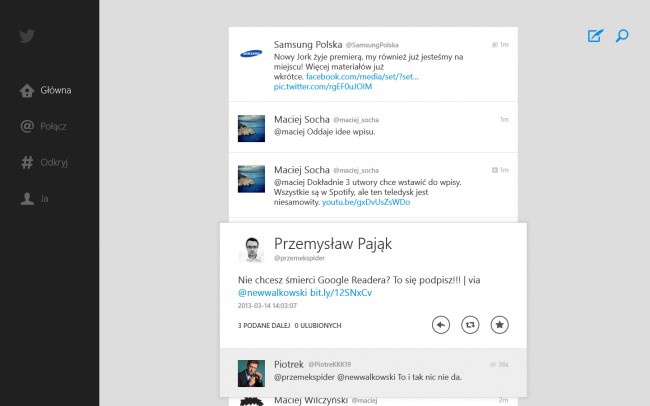Reply to Przemysław Pająk's tweet
The image size is (650, 406).
[x=441, y=325]
